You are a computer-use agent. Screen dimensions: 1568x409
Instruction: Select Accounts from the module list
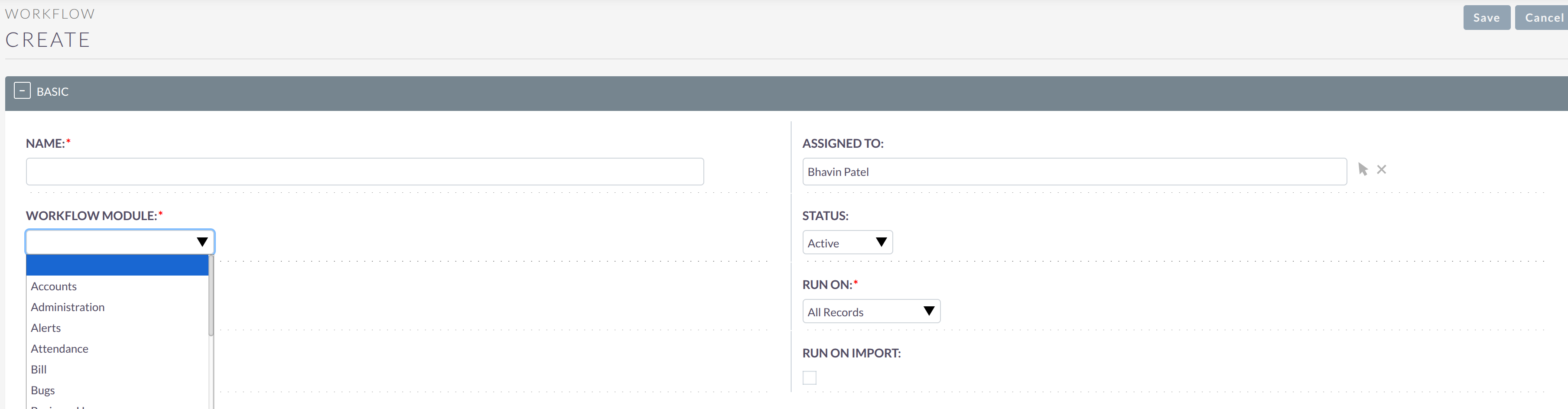54,286
